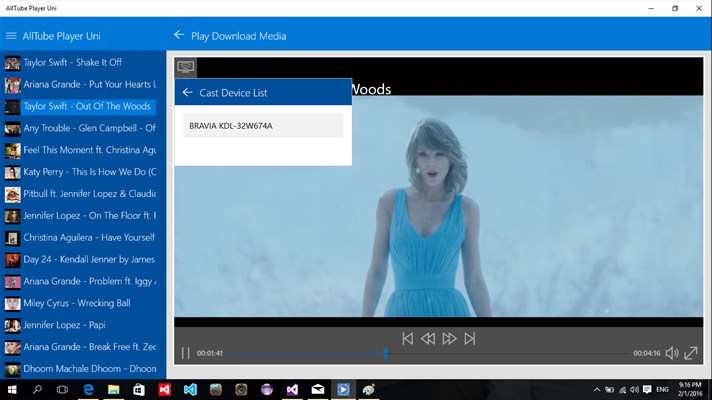
Task: Play Any Trouble - Glen Campbell track
Action: tap(80, 128)
